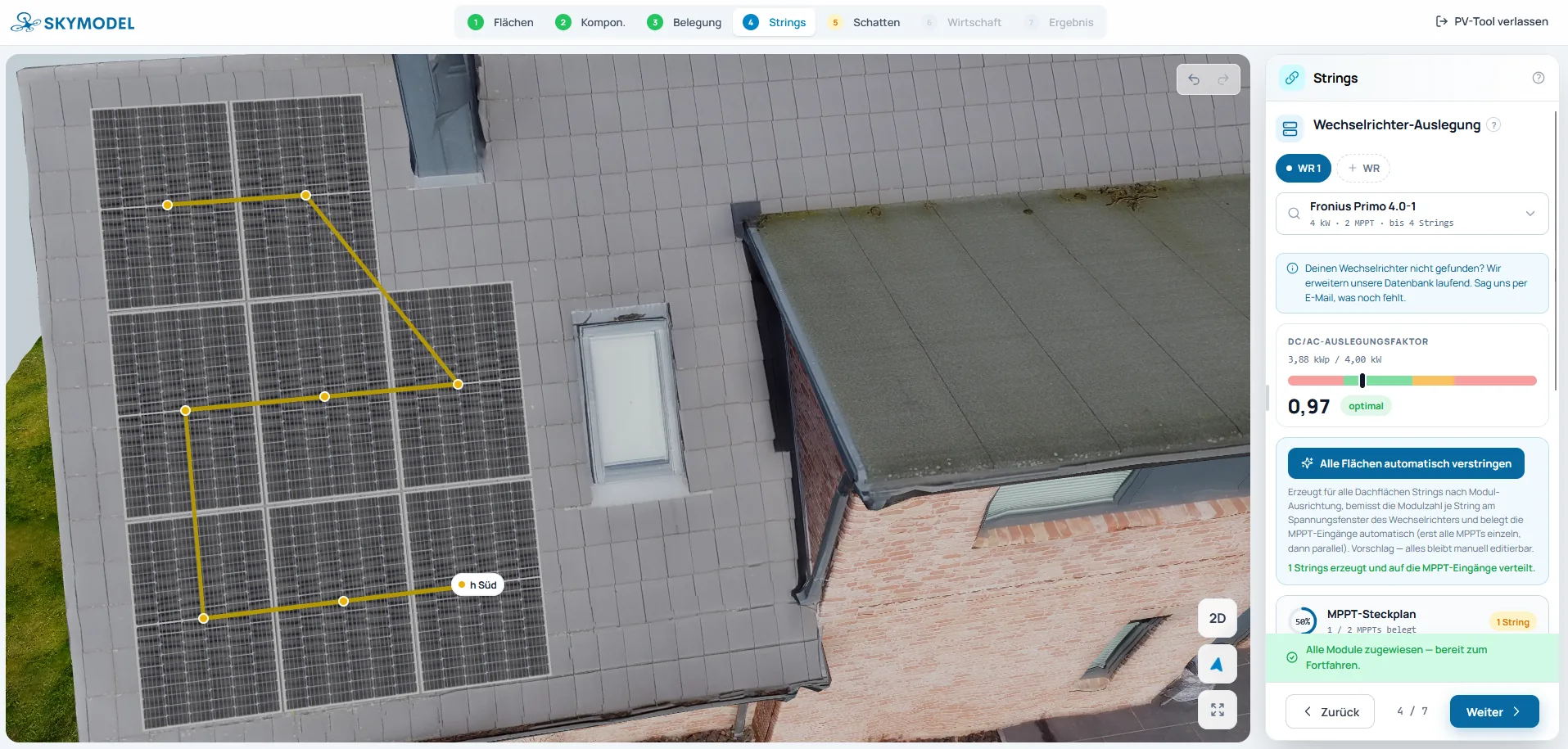1568x749 pixels.
Task: Click the 0,97 factor value
Action: click(x=1308, y=406)
